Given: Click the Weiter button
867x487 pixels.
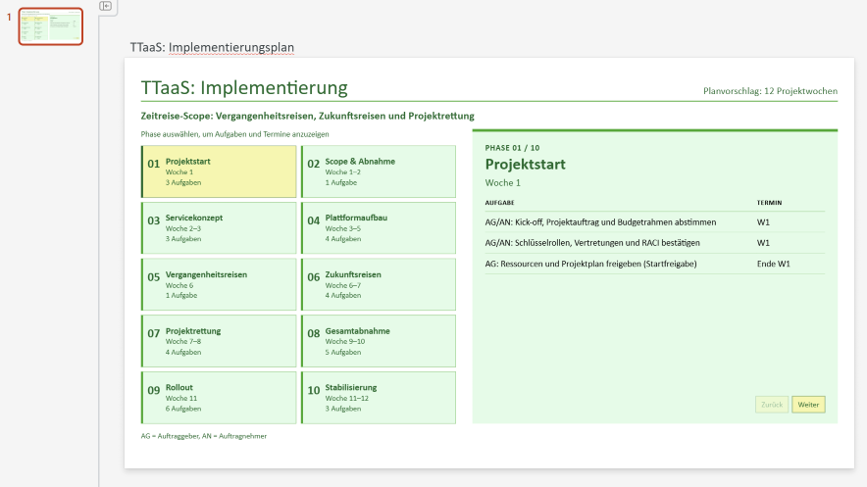Looking at the screenshot, I should coord(808,405).
